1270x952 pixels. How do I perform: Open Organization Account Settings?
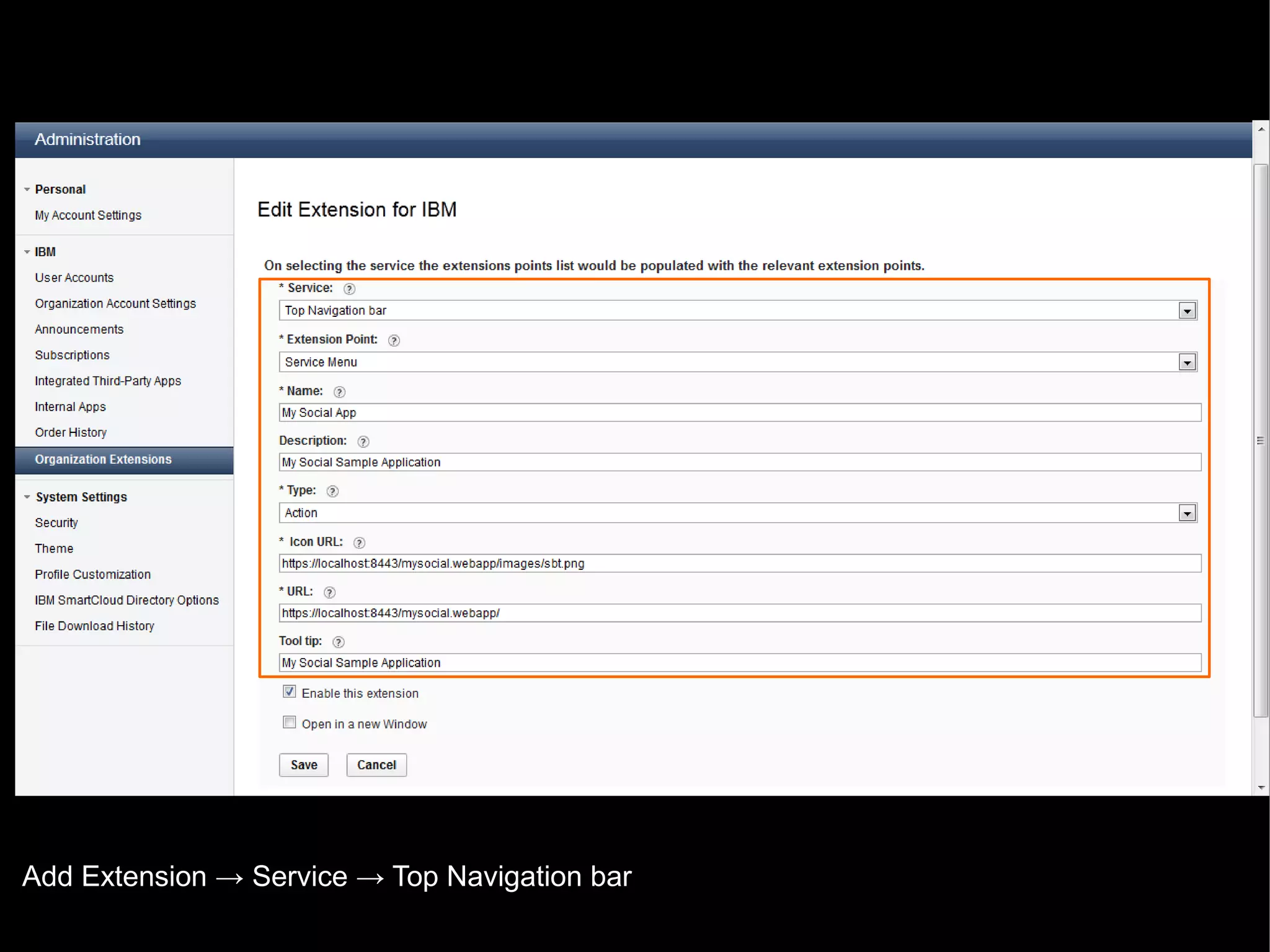coord(115,303)
